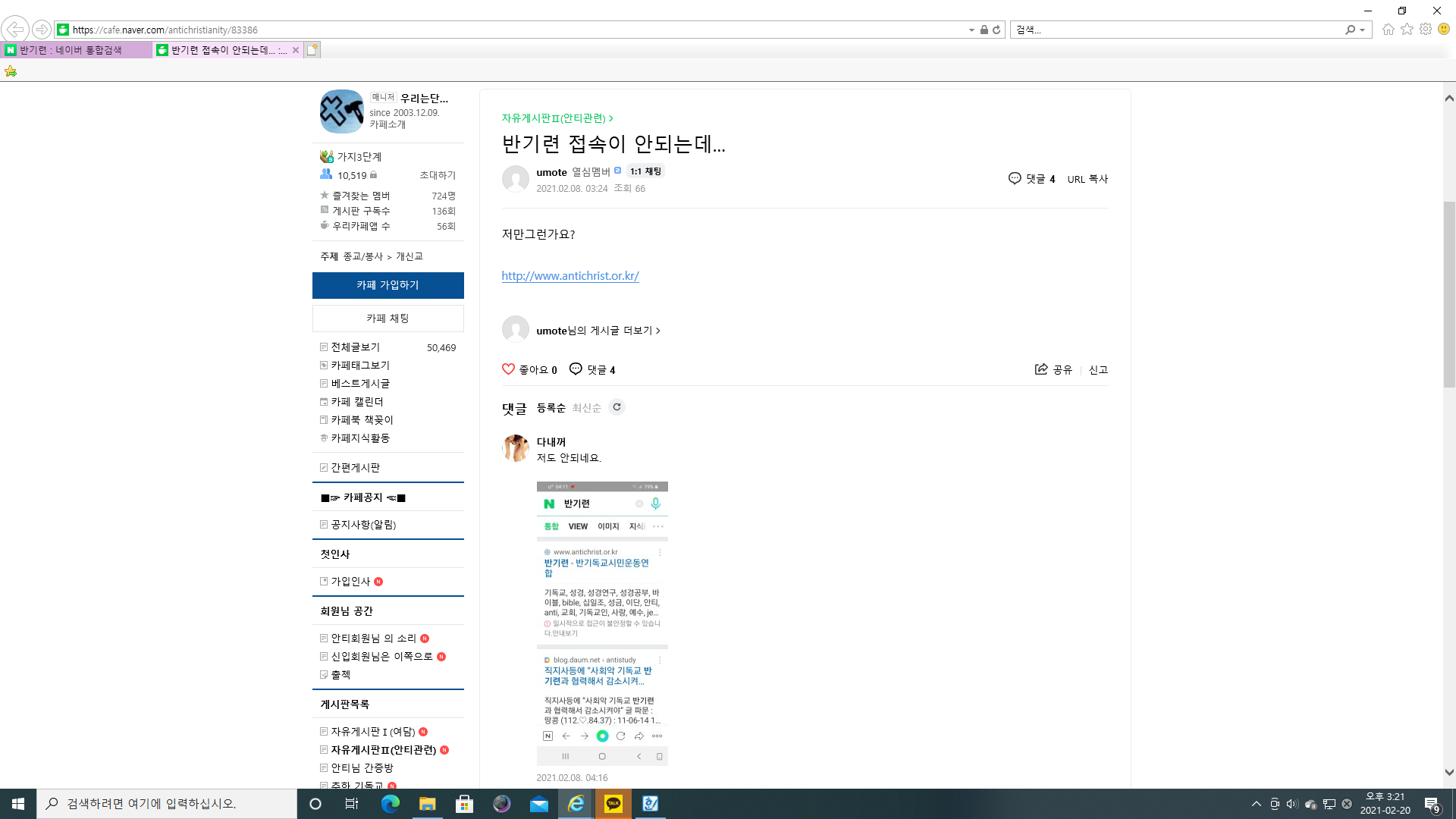Click the heart like icon

508,369
